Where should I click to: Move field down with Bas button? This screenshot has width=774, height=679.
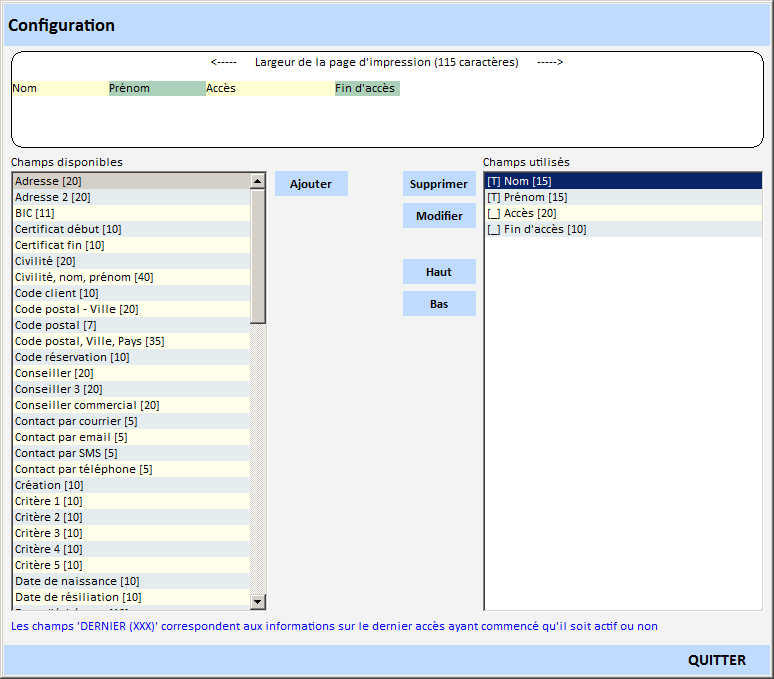(x=439, y=304)
